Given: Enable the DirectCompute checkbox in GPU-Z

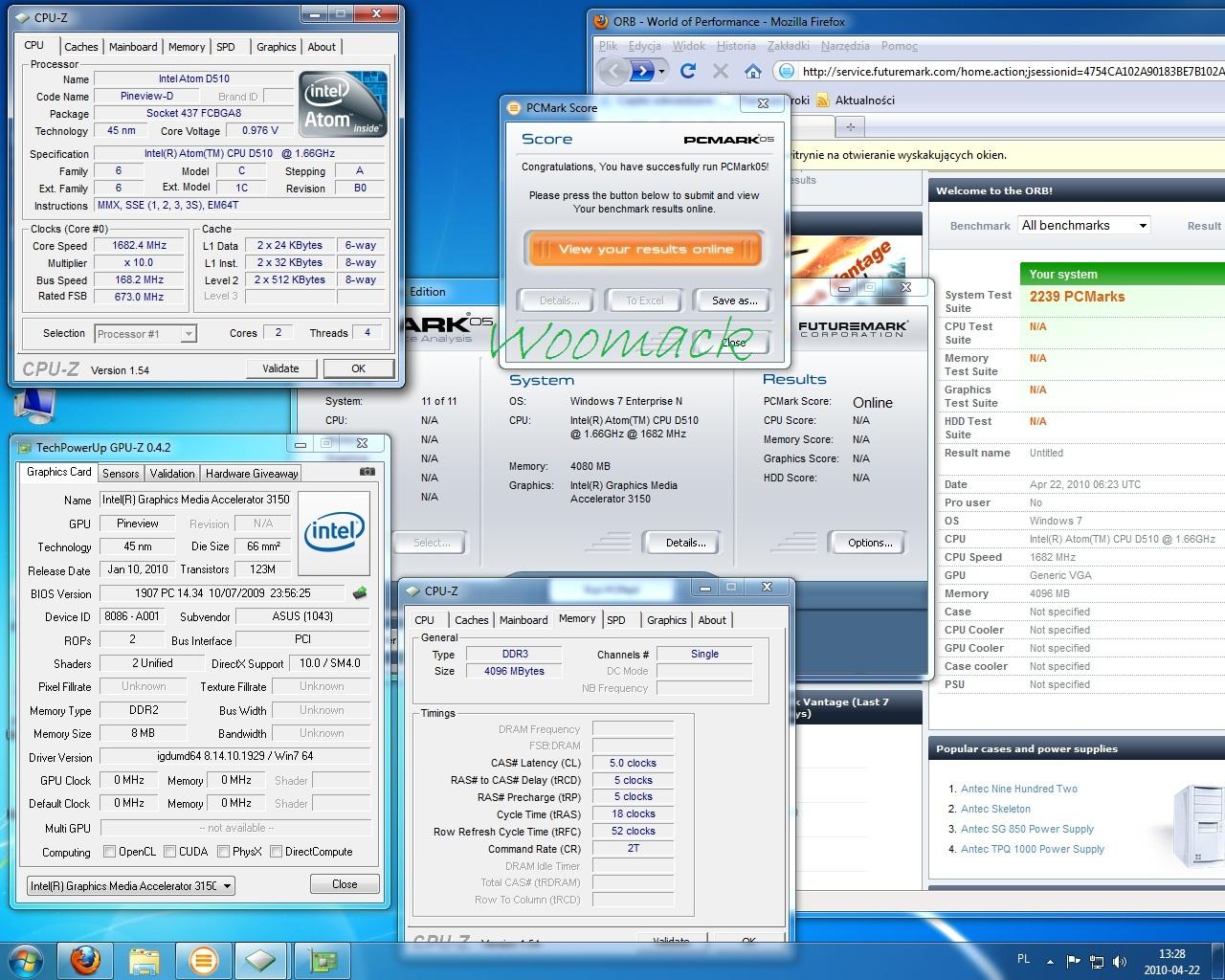Looking at the screenshot, I should click(276, 852).
